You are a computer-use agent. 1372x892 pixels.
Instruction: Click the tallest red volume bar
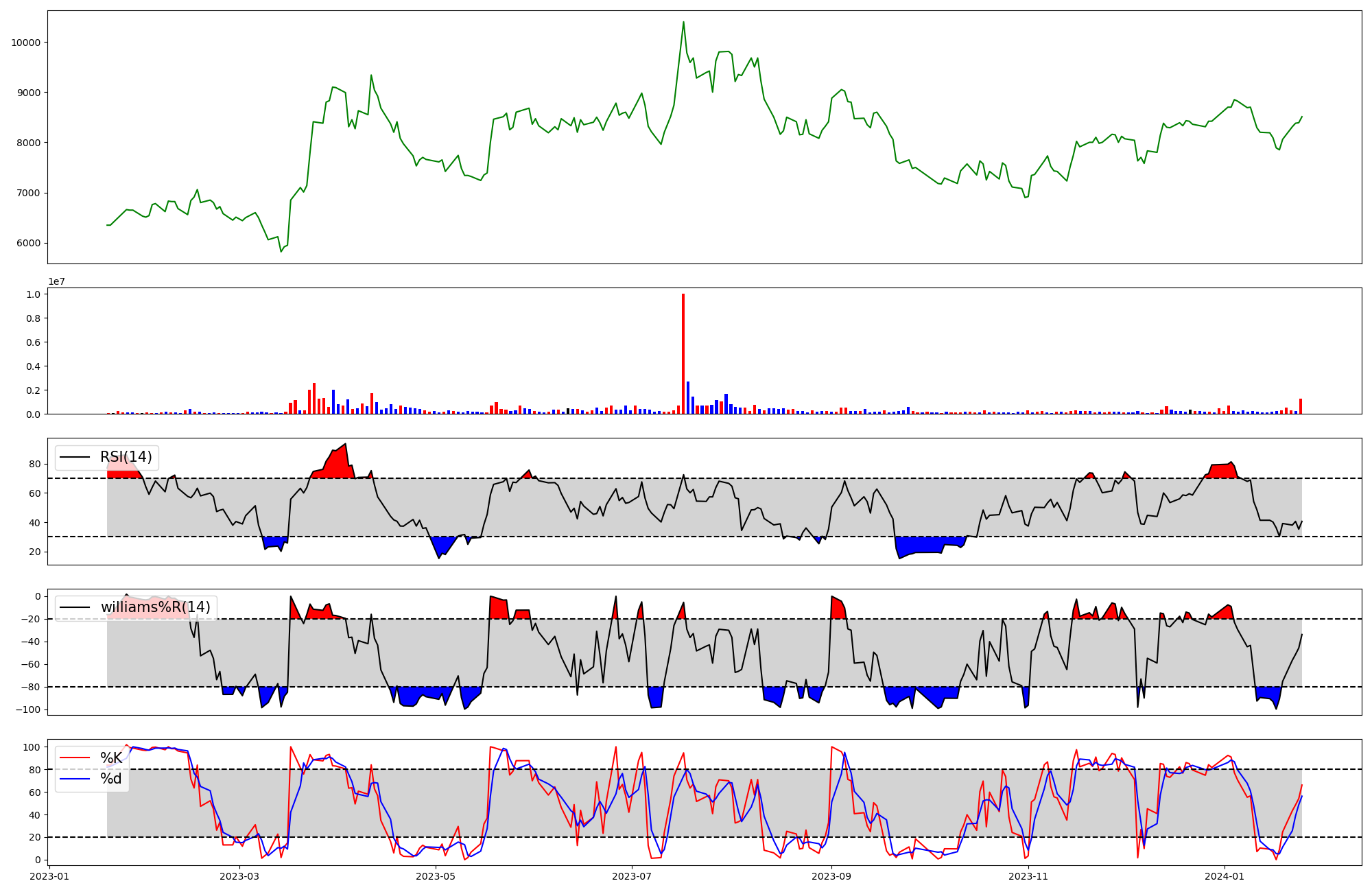(x=683, y=353)
